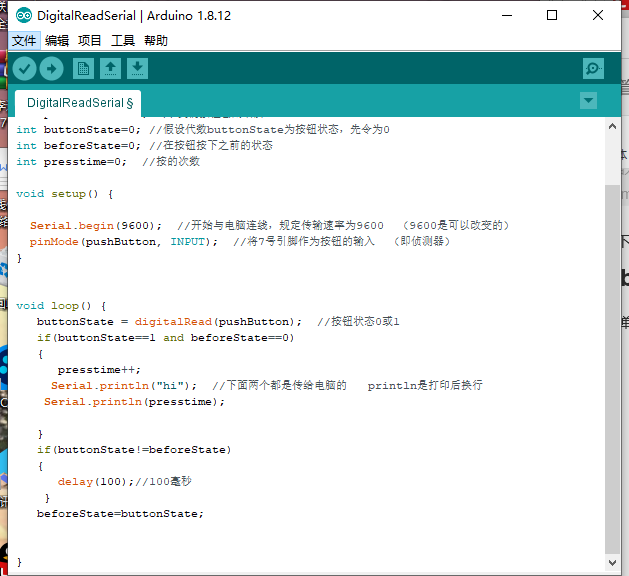The height and width of the screenshot is (576, 629).
Task: Click the scrollbar down arrow in editor
Action: click(612, 562)
